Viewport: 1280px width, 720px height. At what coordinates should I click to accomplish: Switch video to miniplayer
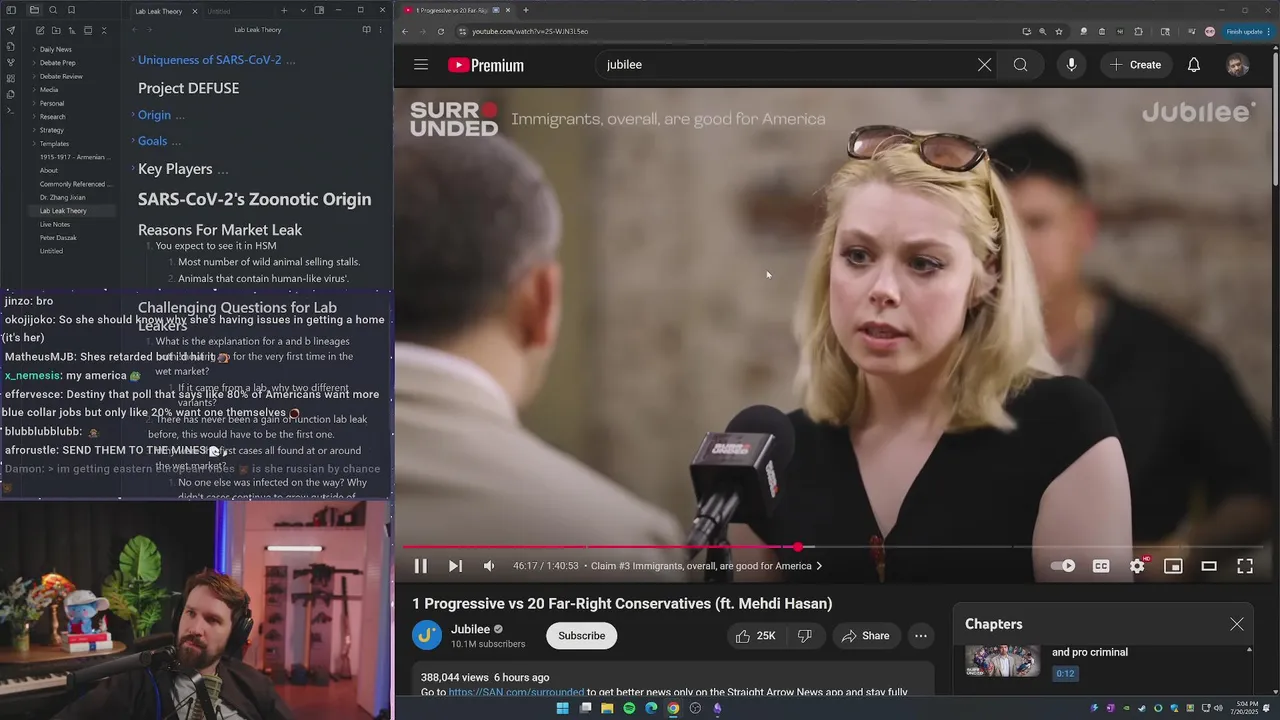click(x=1173, y=566)
